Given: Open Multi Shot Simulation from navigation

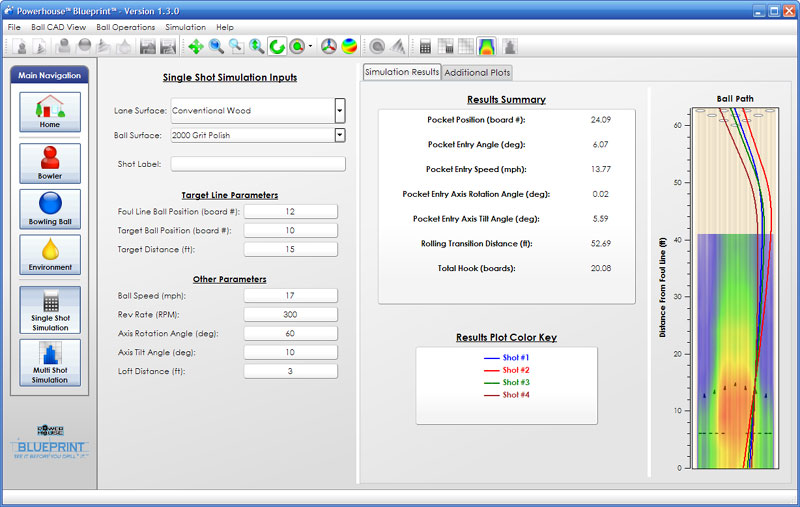Looking at the screenshot, I should click(x=50, y=363).
